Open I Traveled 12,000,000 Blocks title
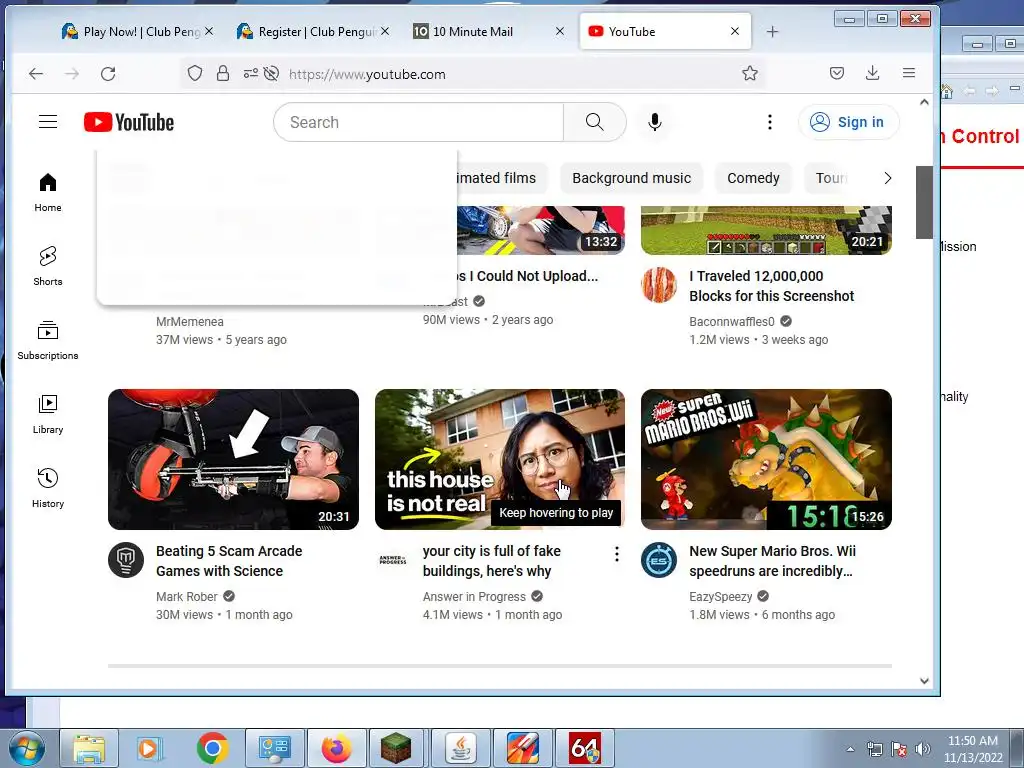The image size is (1024, 768). point(771,286)
